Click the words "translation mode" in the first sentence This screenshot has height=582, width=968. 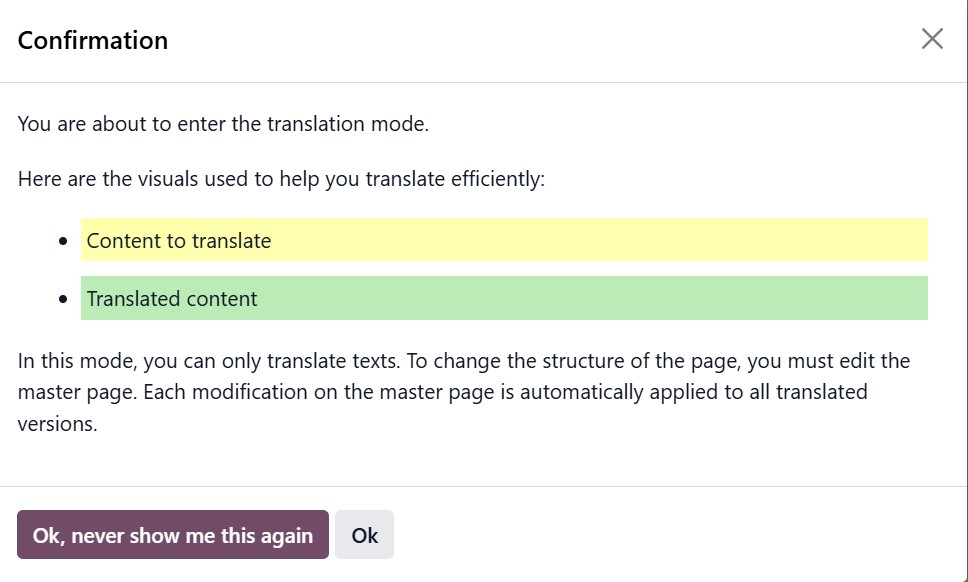tap(354, 125)
